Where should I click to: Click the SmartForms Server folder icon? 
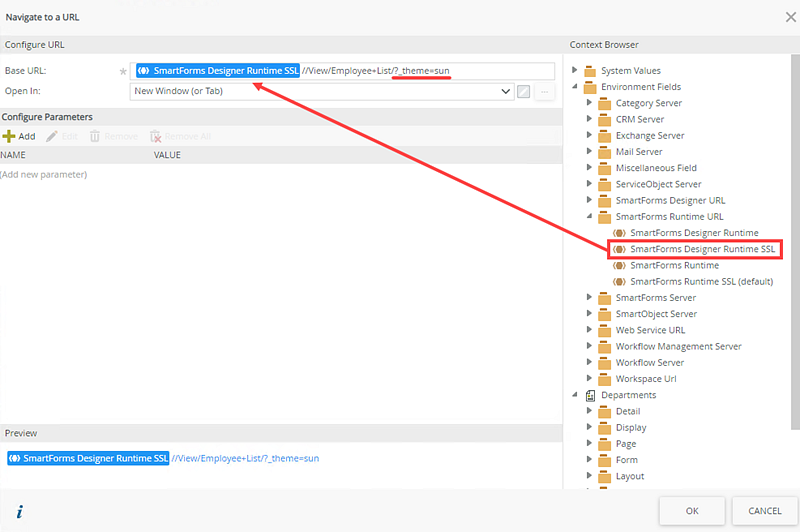pyautogui.click(x=605, y=298)
